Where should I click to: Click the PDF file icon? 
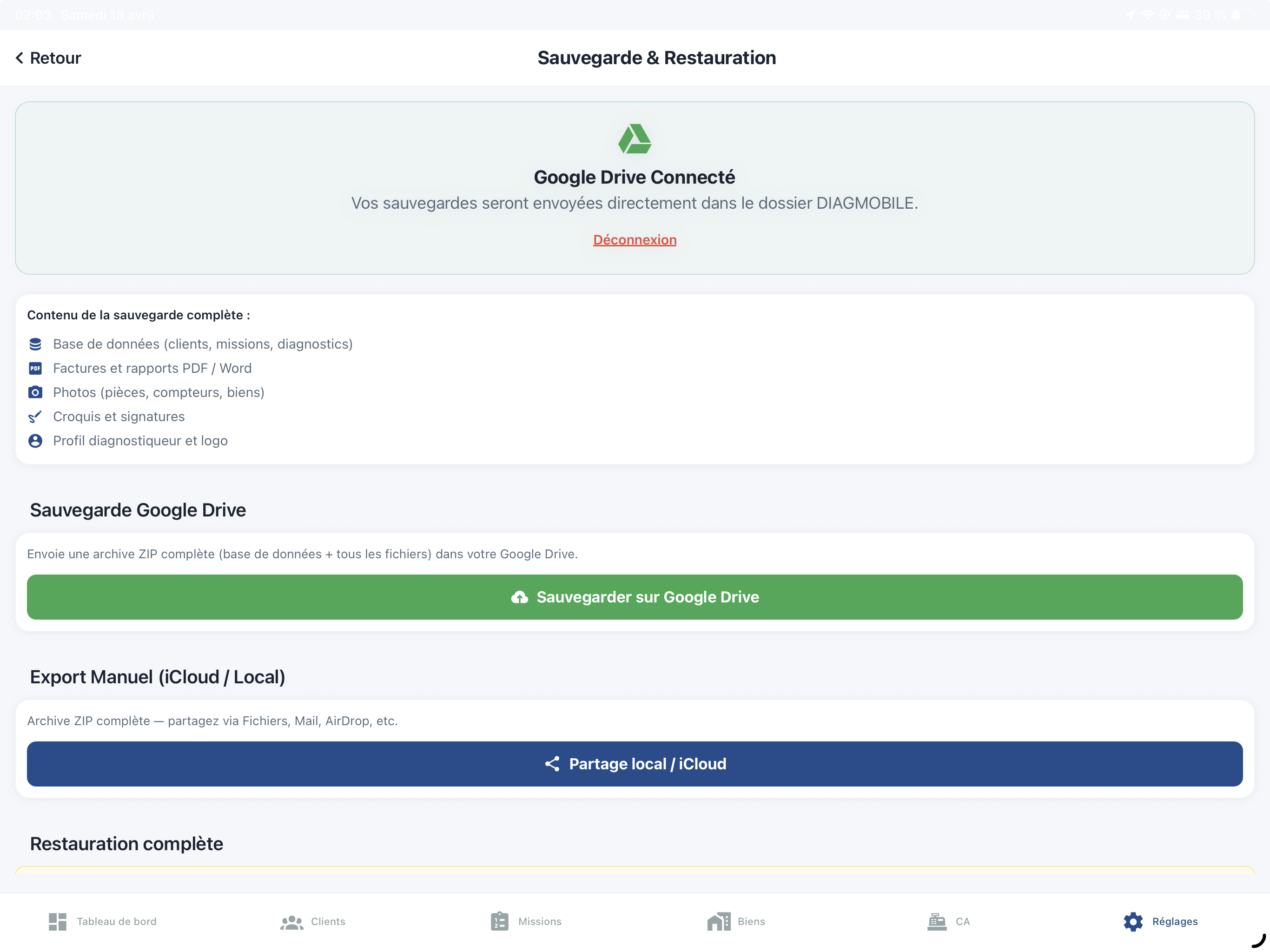pyautogui.click(x=35, y=368)
